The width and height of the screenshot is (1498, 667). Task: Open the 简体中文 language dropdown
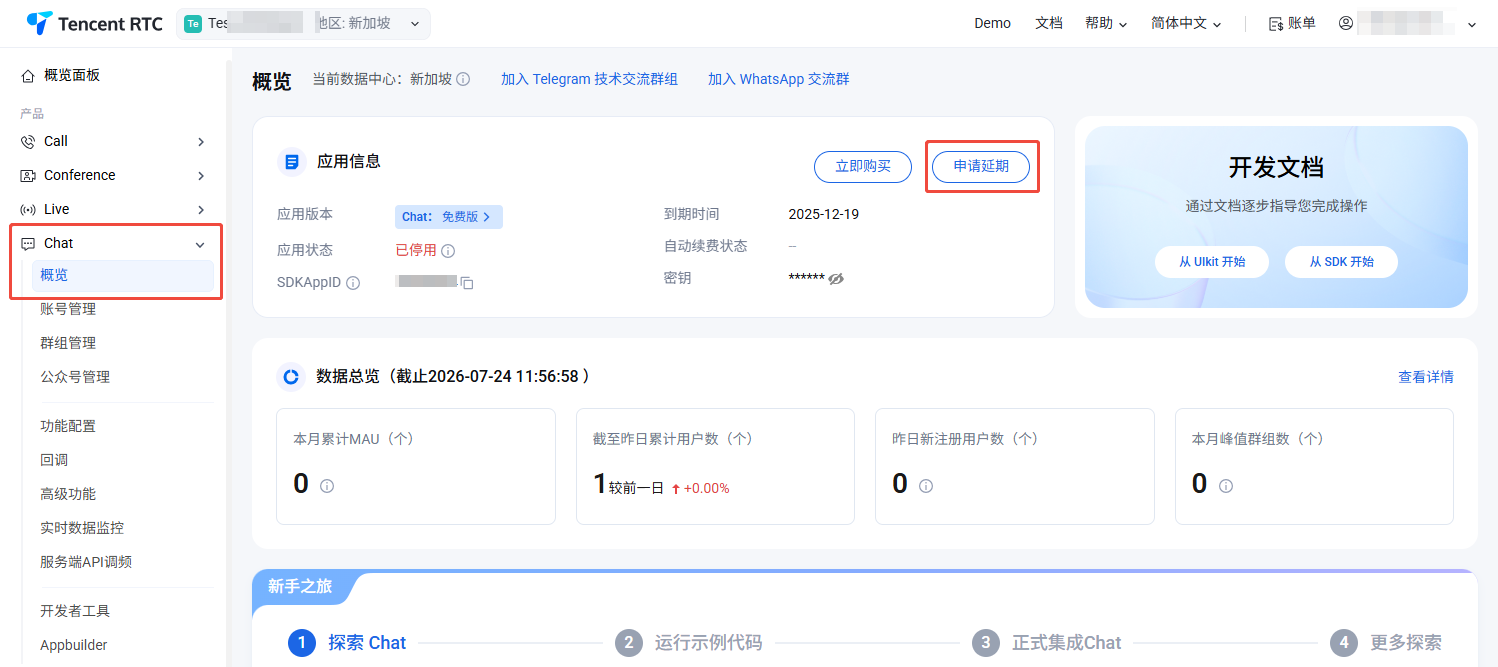[1186, 23]
